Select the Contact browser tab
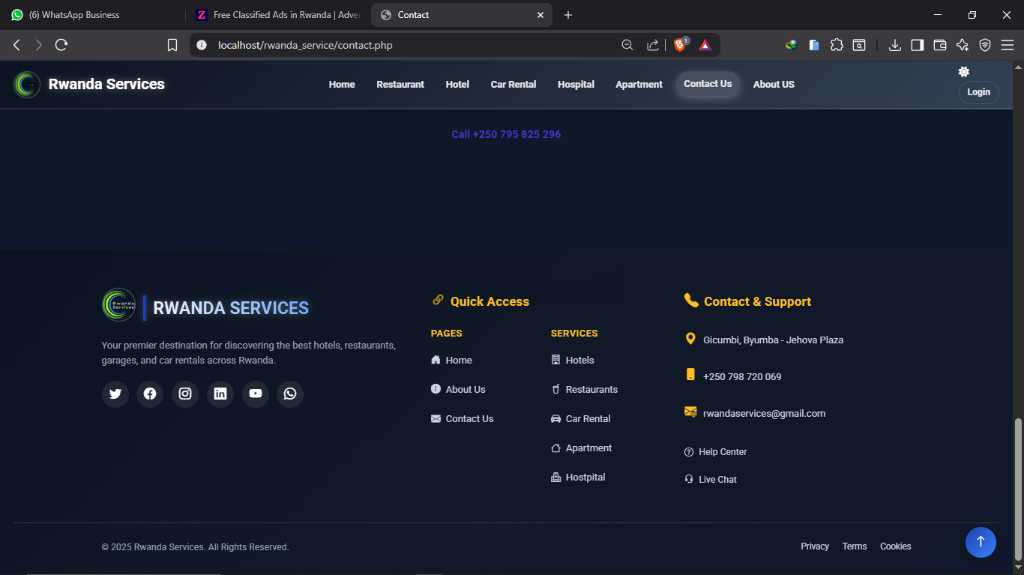Viewport: 1024px width, 575px height. point(462,15)
